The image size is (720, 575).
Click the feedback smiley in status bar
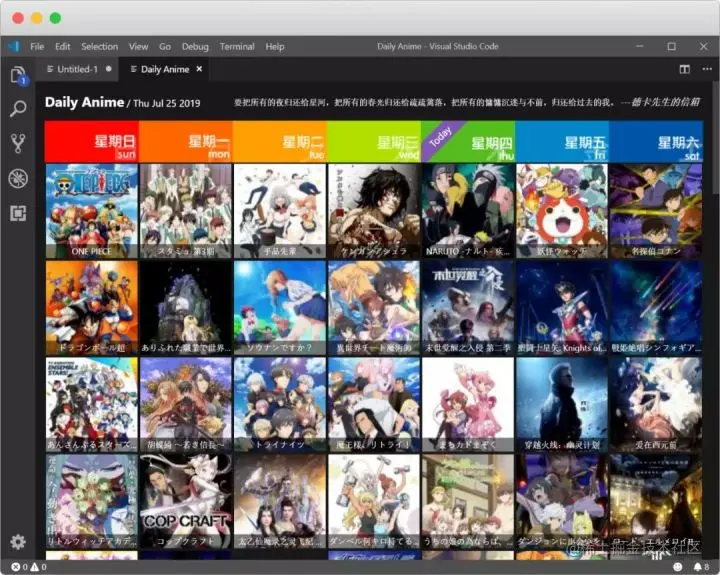677,567
